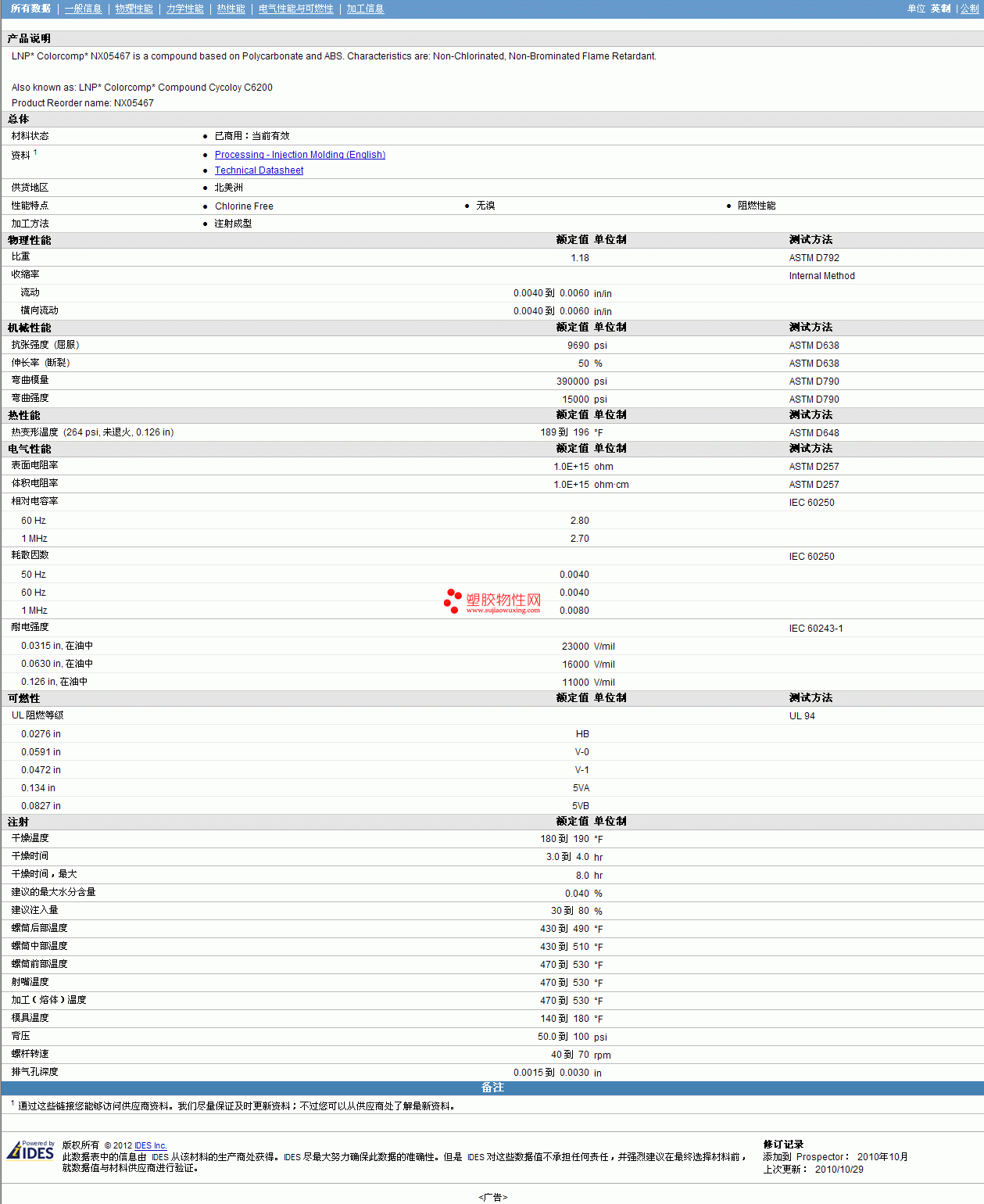Select HB rating at 0.0276 in
The height and width of the screenshot is (1204, 984).
point(582,734)
